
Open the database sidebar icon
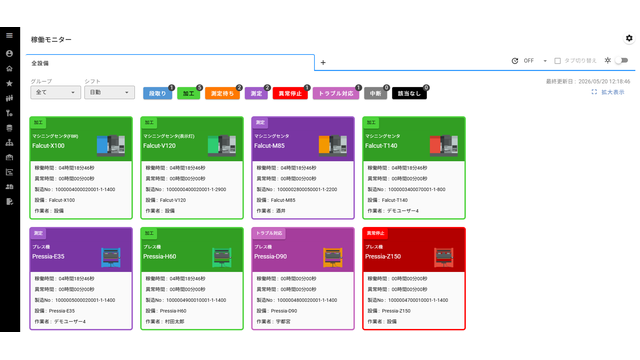[9, 128]
